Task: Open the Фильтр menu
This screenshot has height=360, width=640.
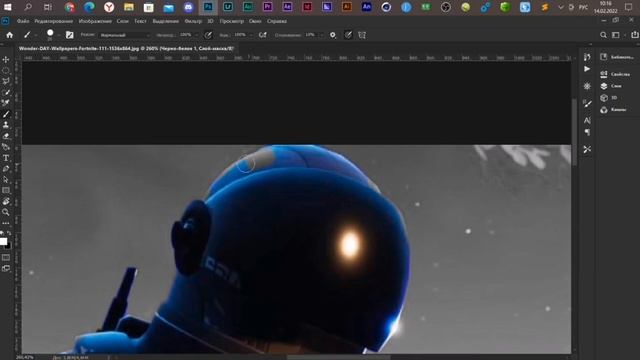Action: click(193, 21)
